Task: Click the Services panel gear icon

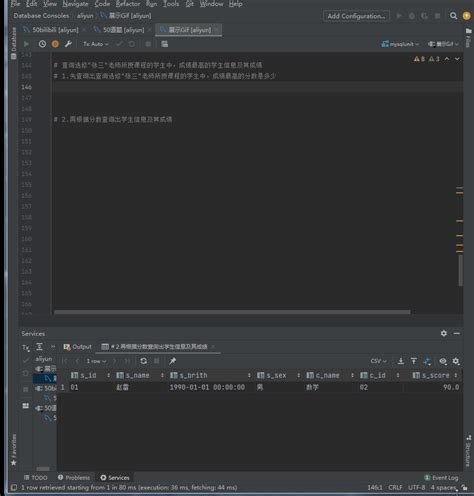Action: (x=444, y=333)
